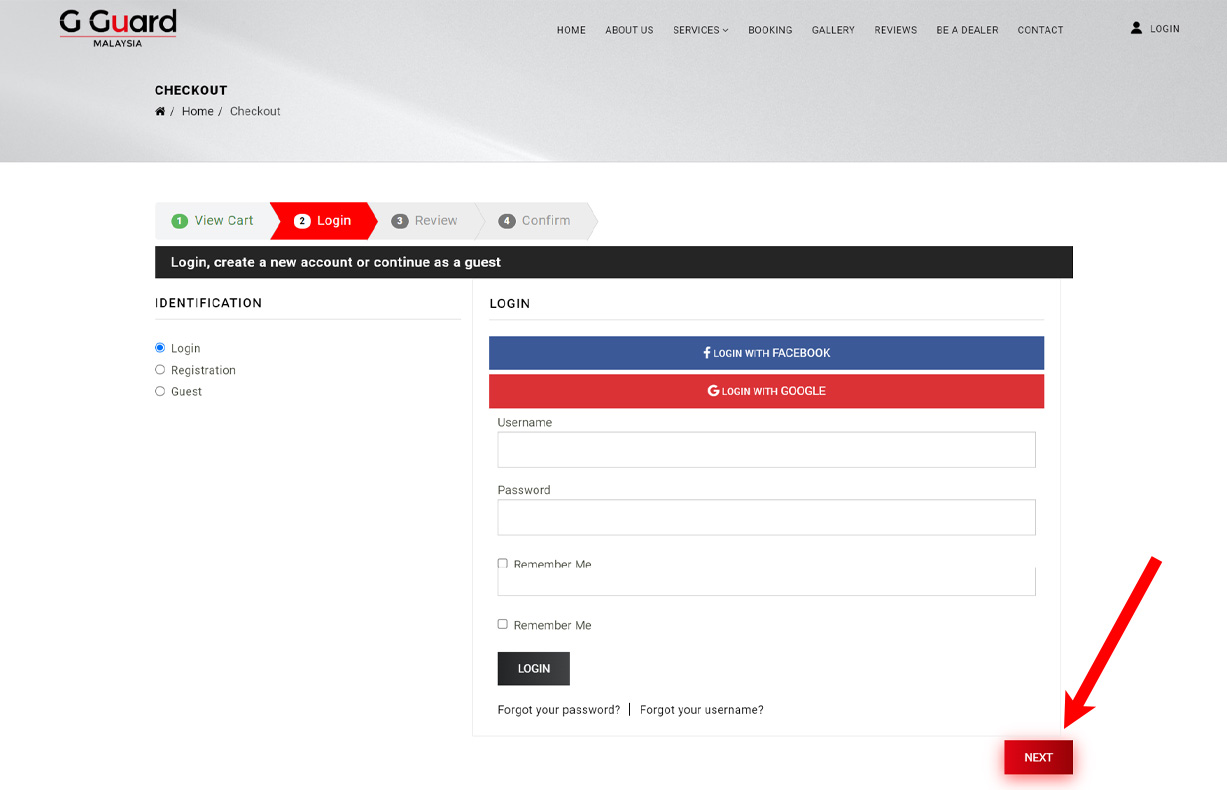Jump to the Review checkout step

425,221
